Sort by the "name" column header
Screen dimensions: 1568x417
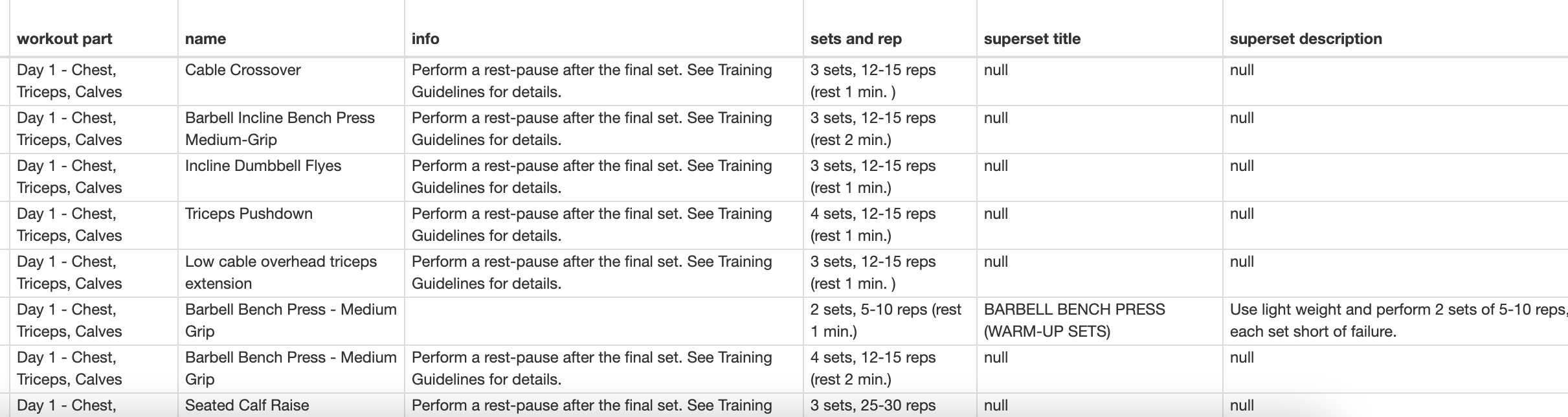coord(205,39)
